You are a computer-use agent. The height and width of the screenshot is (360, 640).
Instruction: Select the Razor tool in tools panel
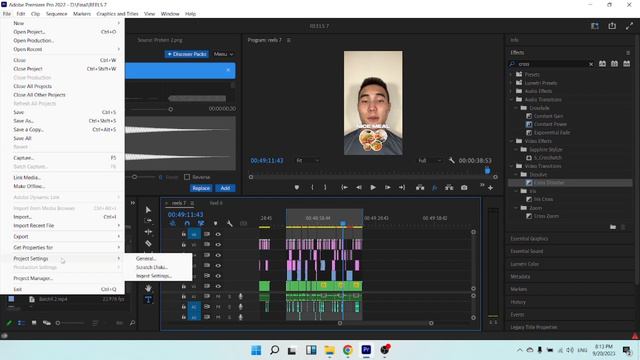(x=148, y=243)
